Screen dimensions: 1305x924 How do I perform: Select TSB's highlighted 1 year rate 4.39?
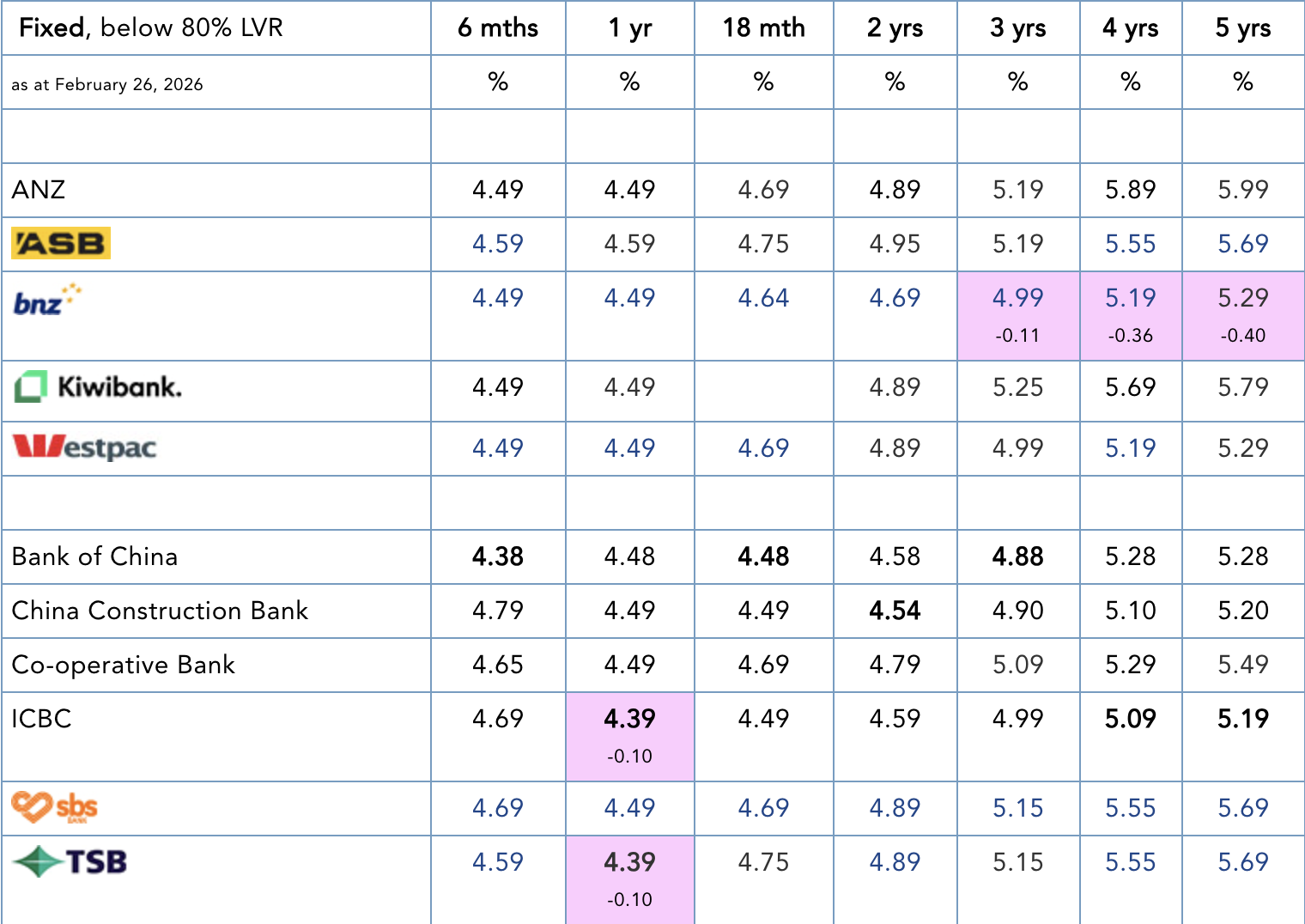coord(629,862)
